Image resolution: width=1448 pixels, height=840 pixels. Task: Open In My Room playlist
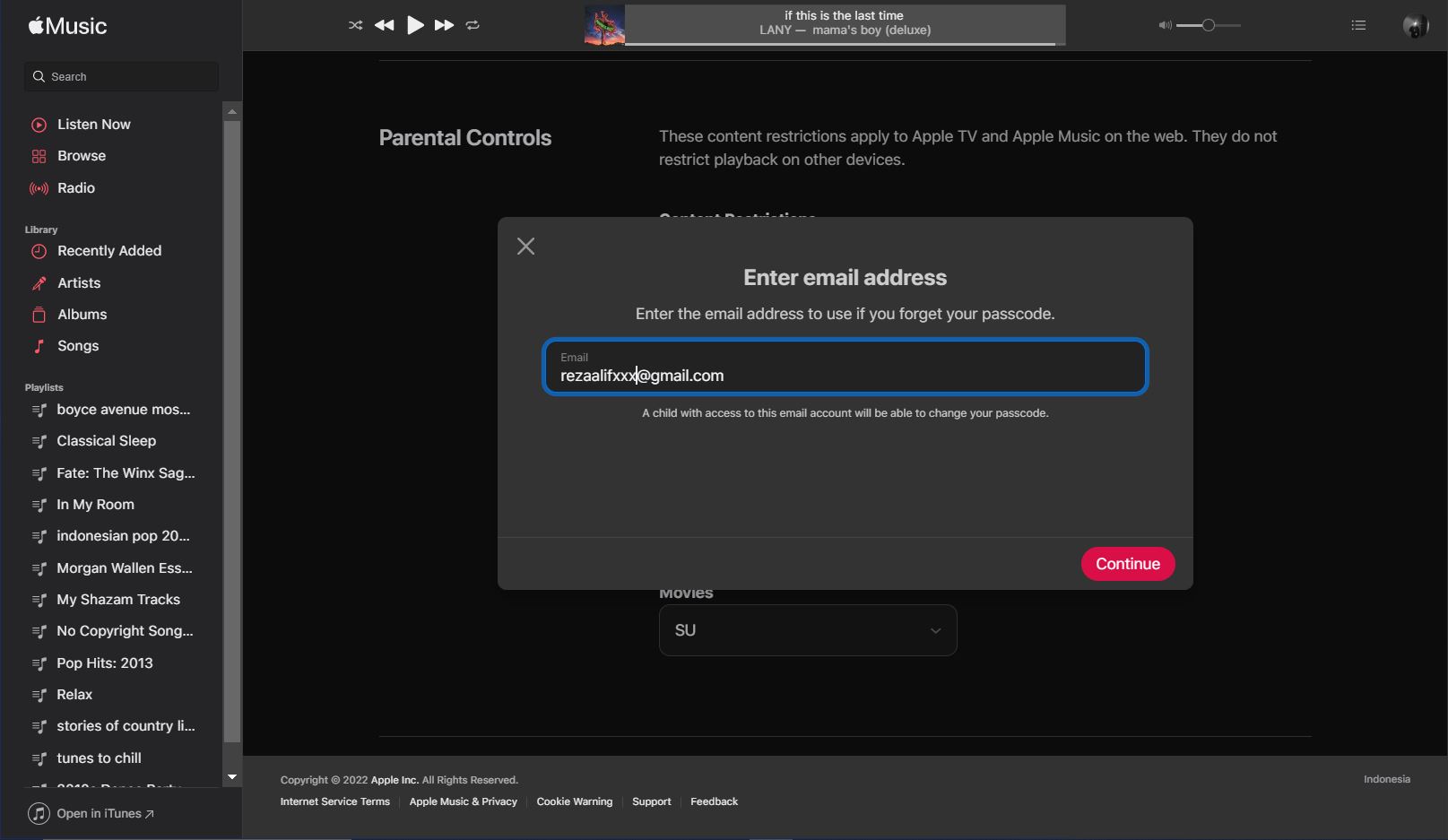pyautogui.click(x=95, y=505)
